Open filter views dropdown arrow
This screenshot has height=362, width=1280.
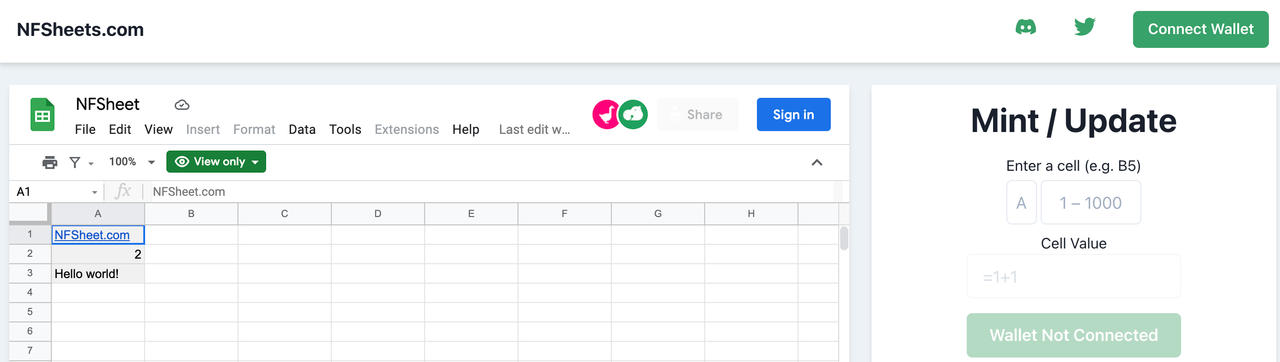(91, 163)
